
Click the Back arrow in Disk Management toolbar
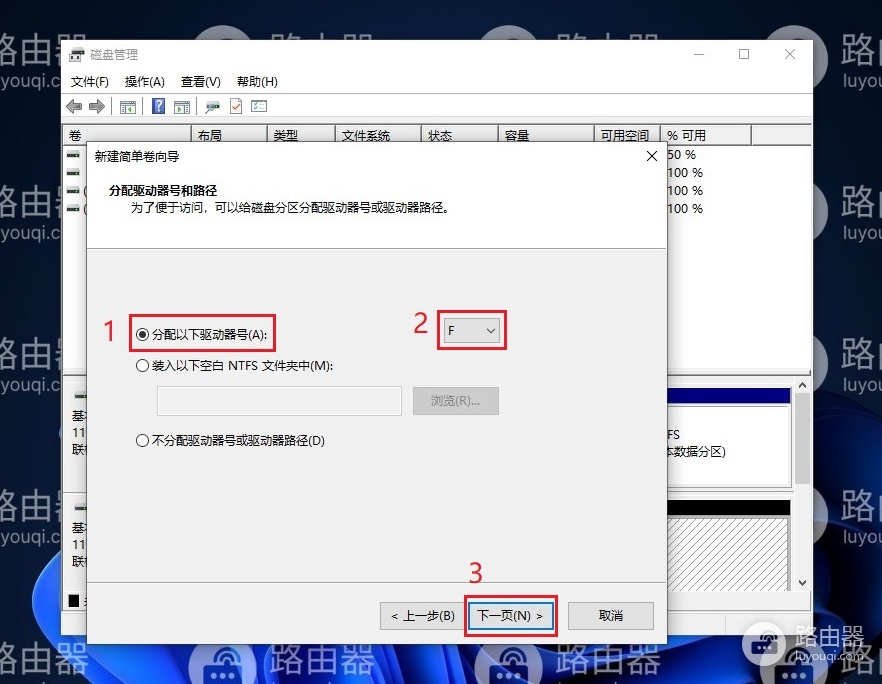point(74,106)
